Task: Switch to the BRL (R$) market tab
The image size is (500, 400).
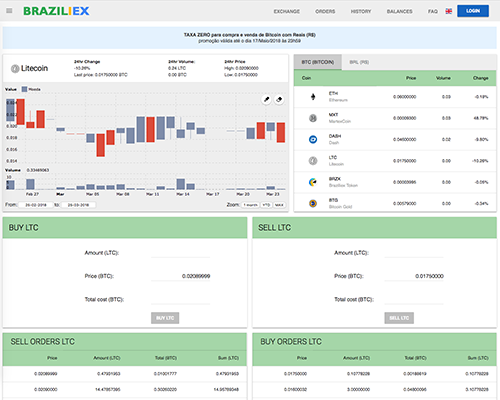Action: 359,62
